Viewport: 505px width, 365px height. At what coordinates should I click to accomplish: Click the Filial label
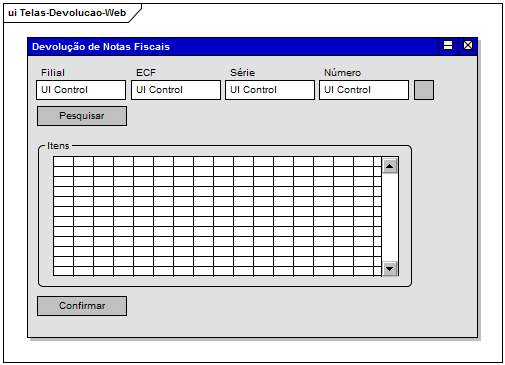click(x=53, y=72)
